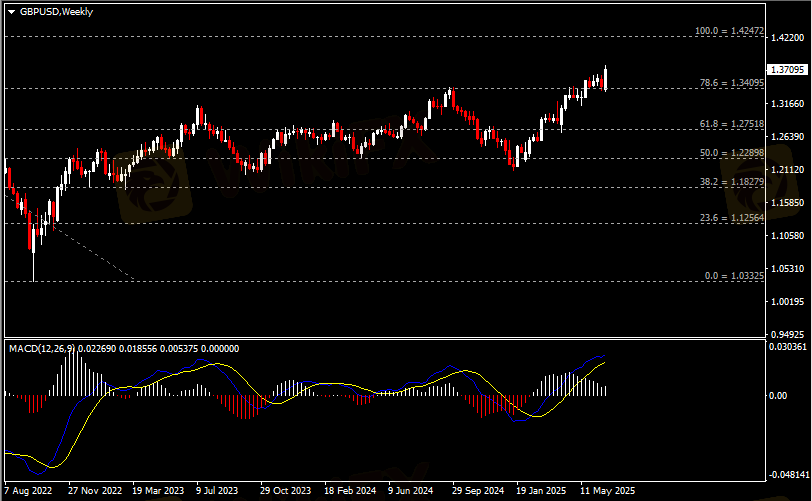Viewport: 812px width, 501px height.
Task: Click MACD scale value -0.048141
Action: pos(789,475)
